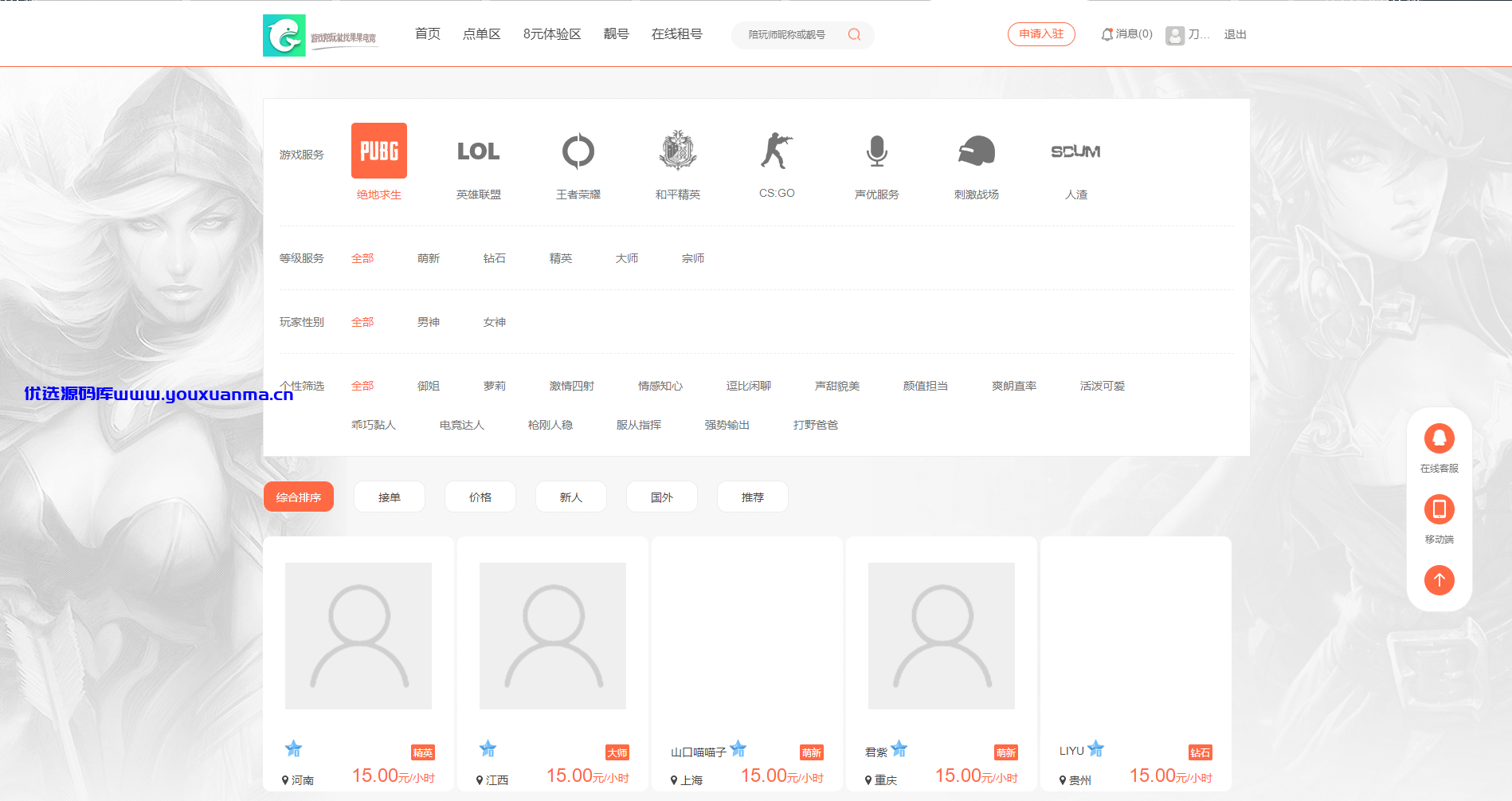The height and width of the screenshot is (801, 1512).
Task: Sort by 推荐 tab
Action: (753, 497)
